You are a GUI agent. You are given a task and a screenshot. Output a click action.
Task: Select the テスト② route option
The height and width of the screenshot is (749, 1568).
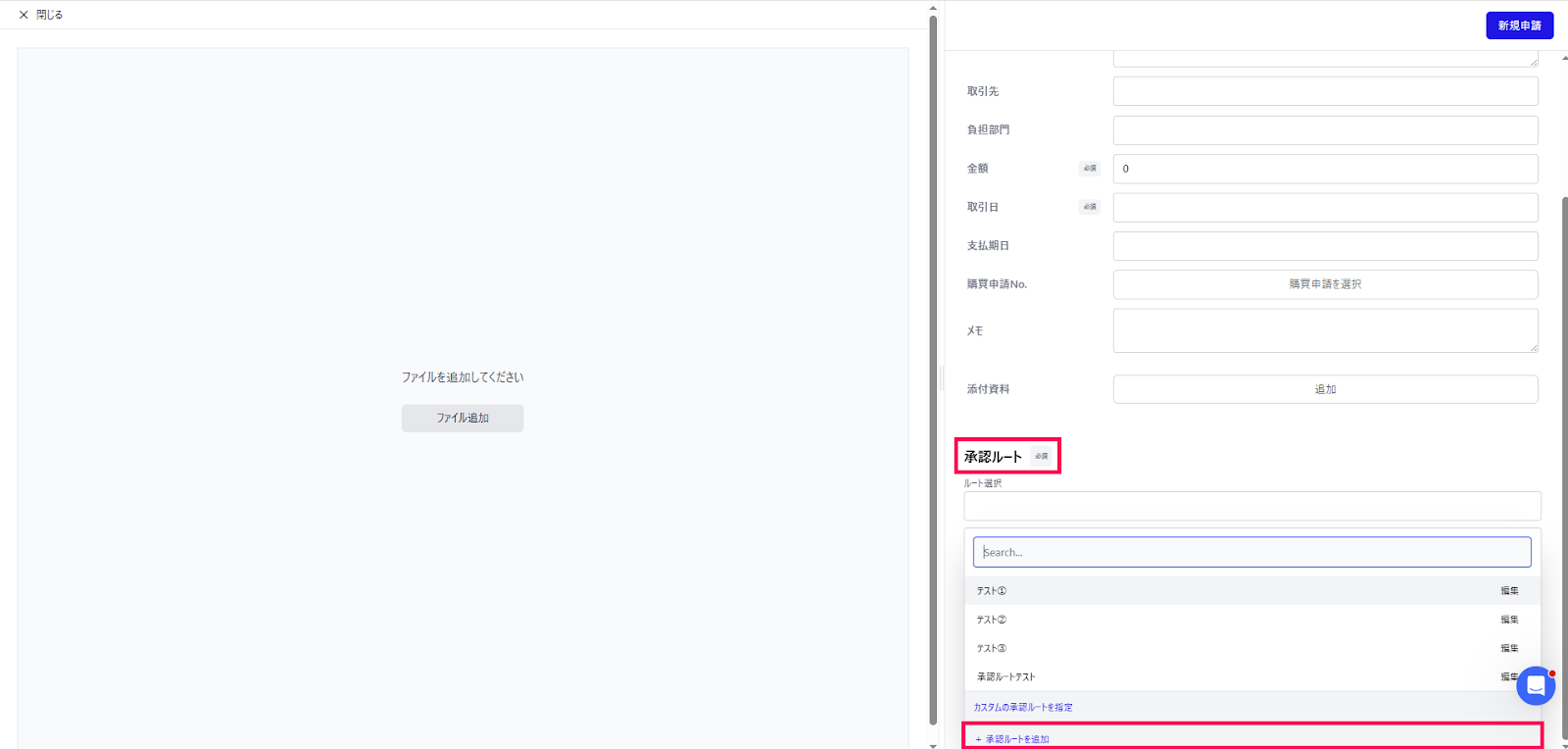click(x=1251, y=620)
